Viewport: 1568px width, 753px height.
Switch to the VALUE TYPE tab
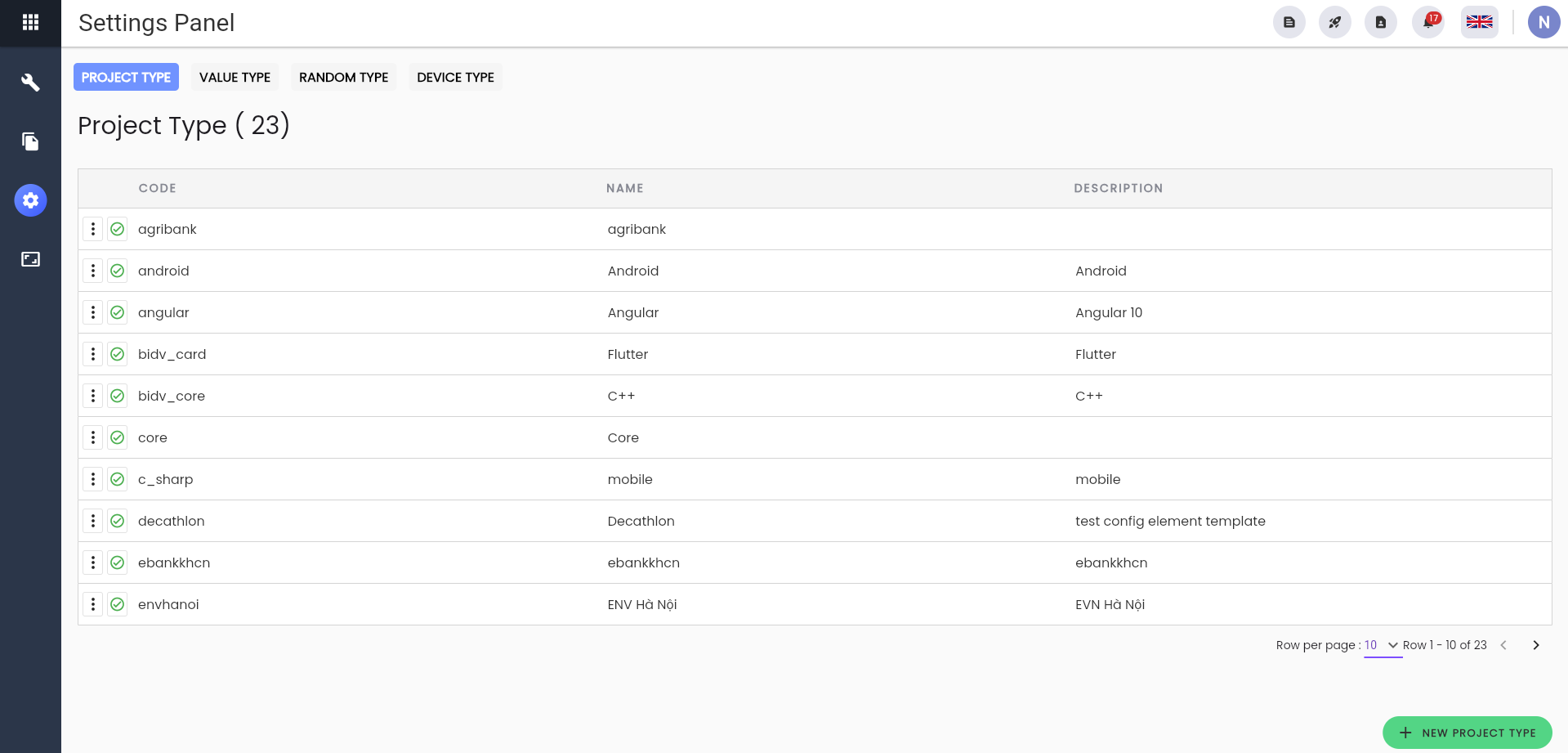pos(235,77)
